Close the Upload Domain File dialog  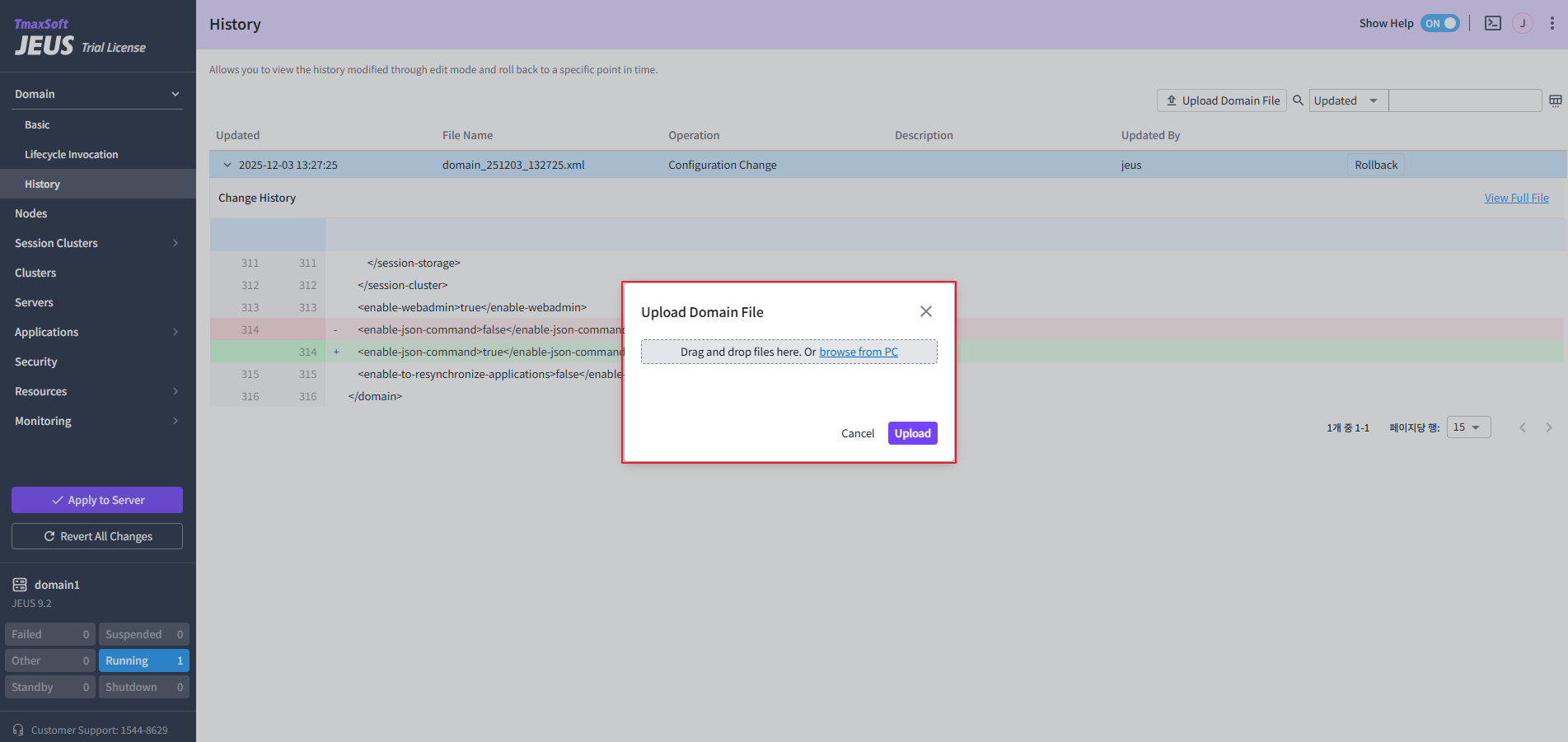coord(925,311)
